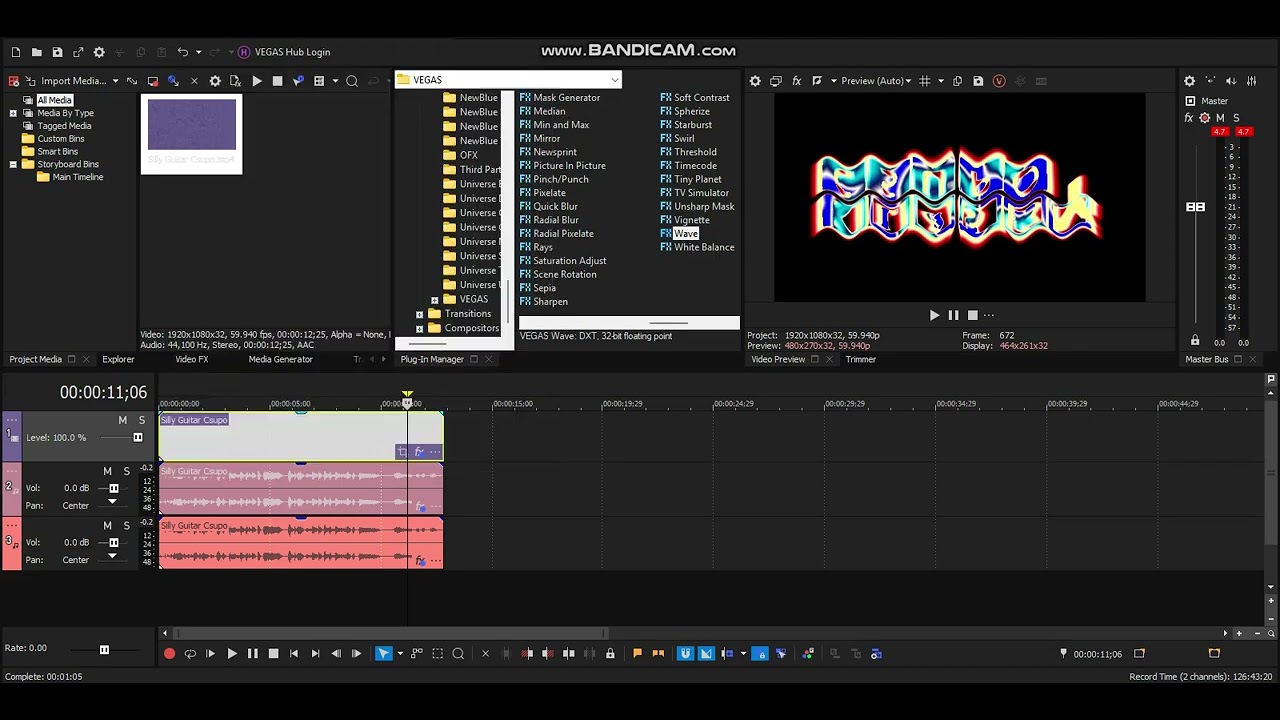This screenshot has height=720, width=1280.
Task: Select the TV Simulator plug-in
Action: [x=701, y=193]
